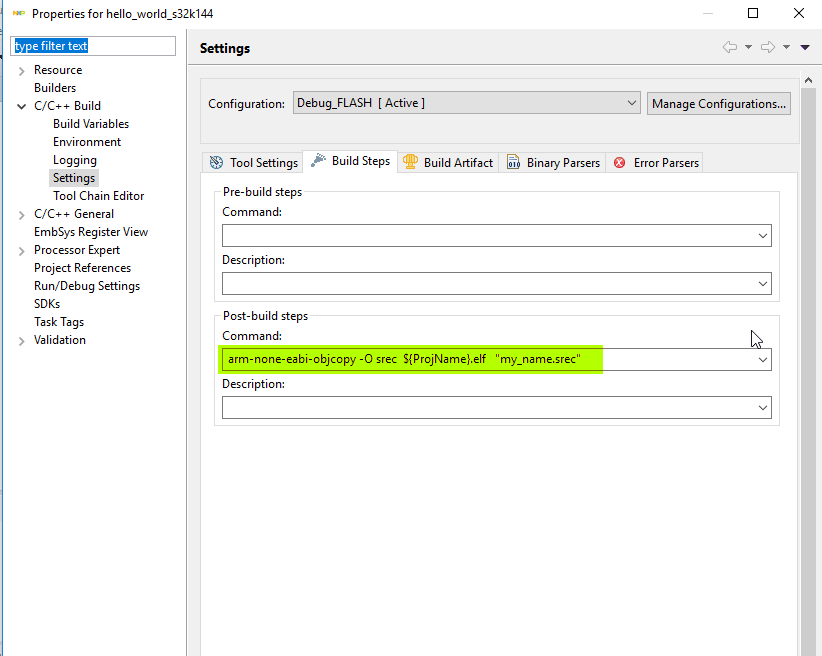Open the Configuration dropdown list
822x656 pixels.
pyautogui.click(x=631, y=103)
